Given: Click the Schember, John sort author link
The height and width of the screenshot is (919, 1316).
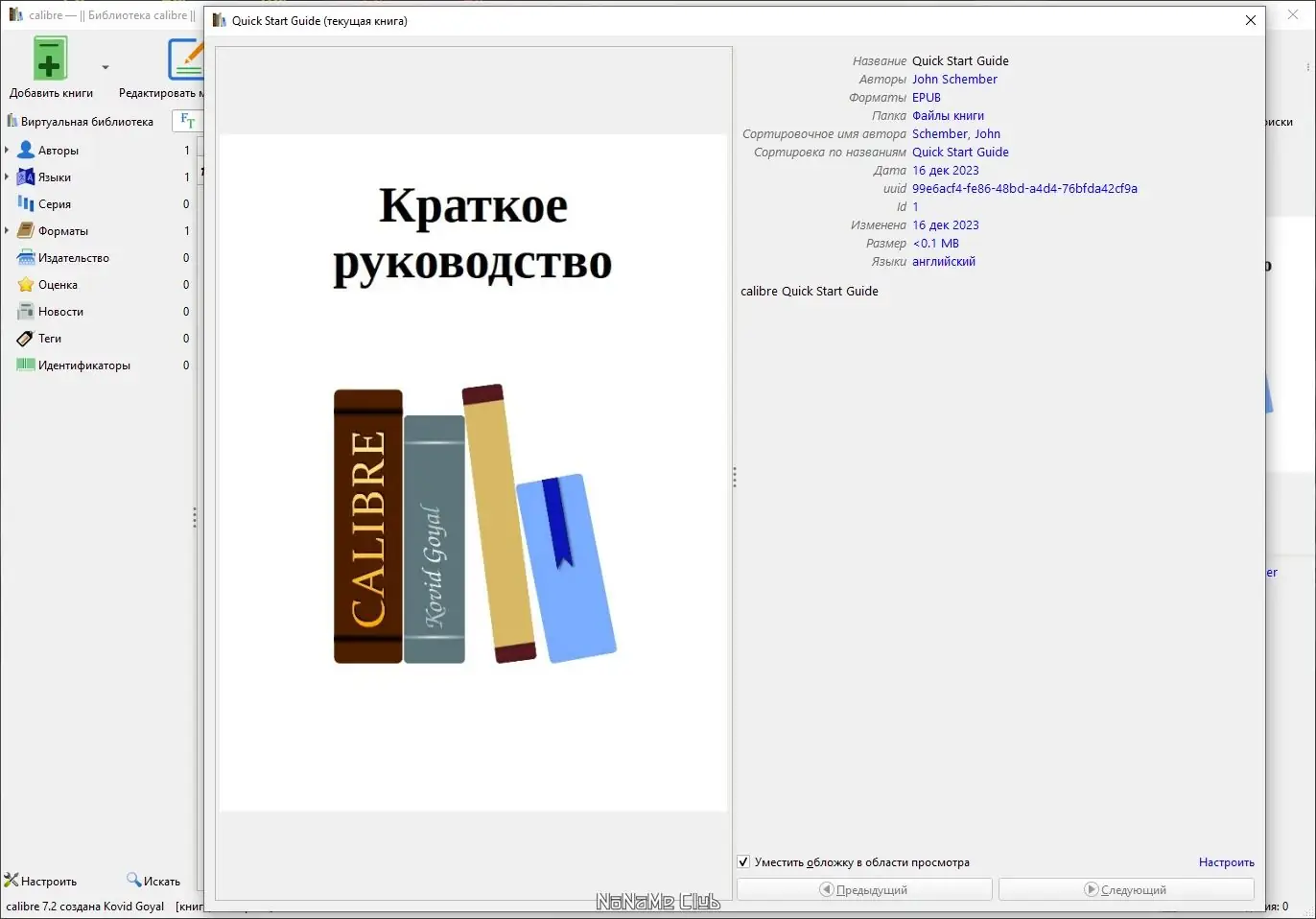Looking at the screenshot, I should (x=956, y=134).
